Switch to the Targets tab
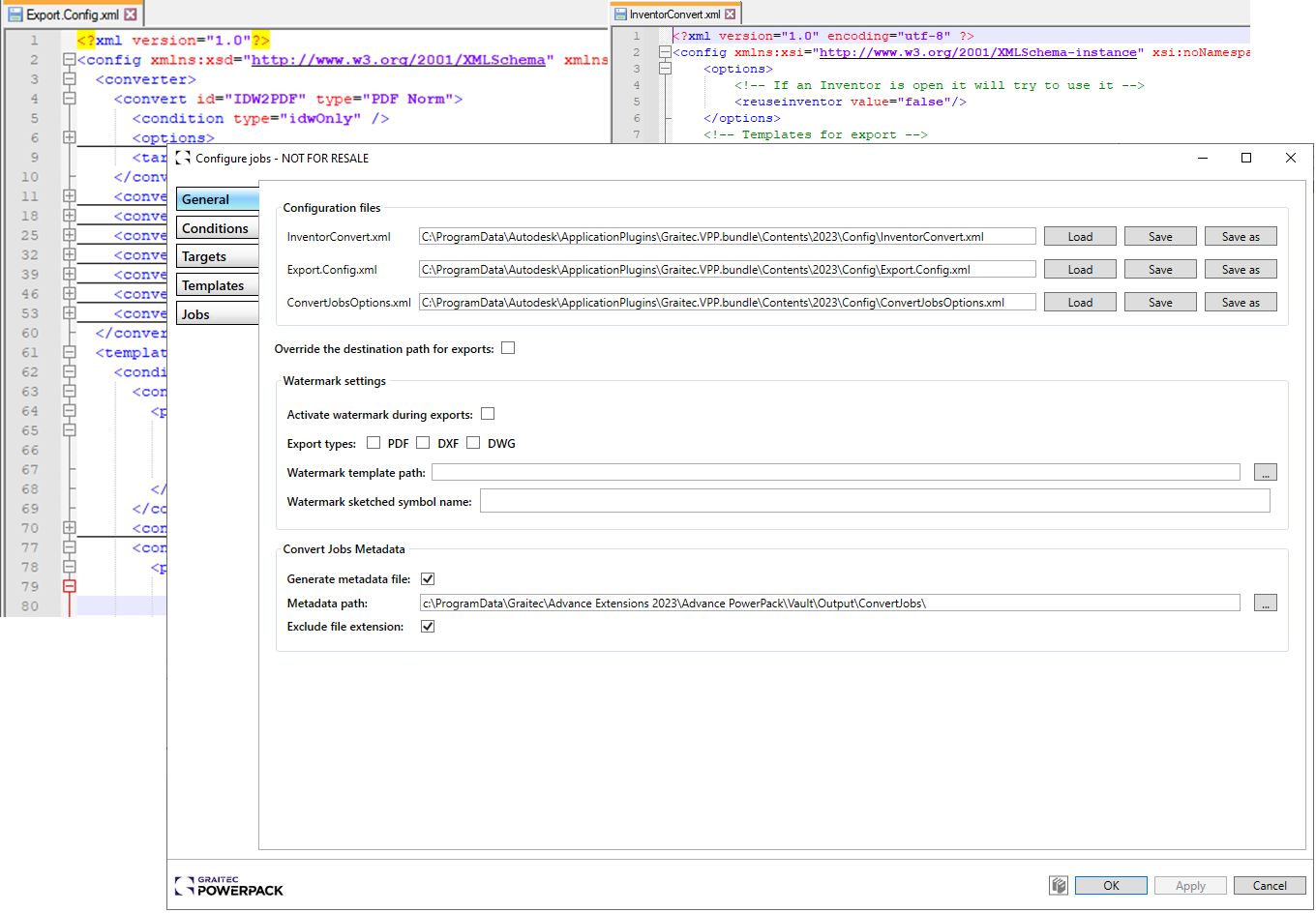This screenshot has width=1316, height=913. point(218,256)
